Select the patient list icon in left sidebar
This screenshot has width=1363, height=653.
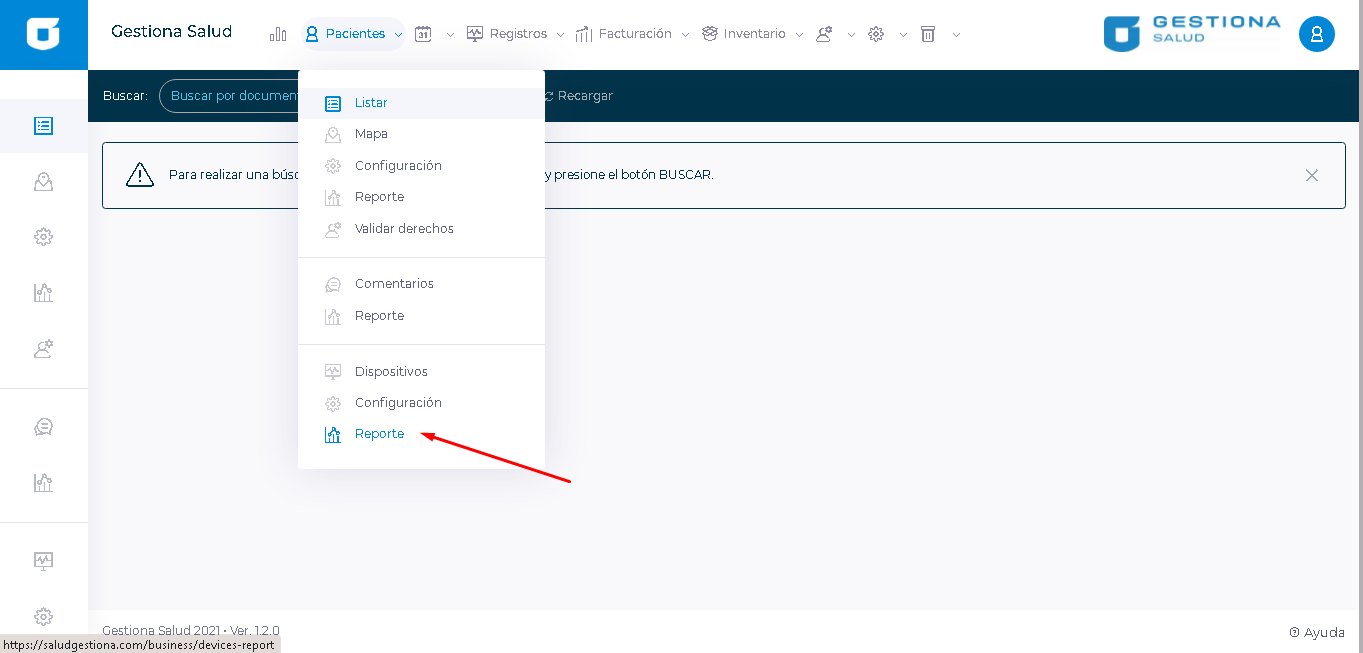tap(43, 126)
